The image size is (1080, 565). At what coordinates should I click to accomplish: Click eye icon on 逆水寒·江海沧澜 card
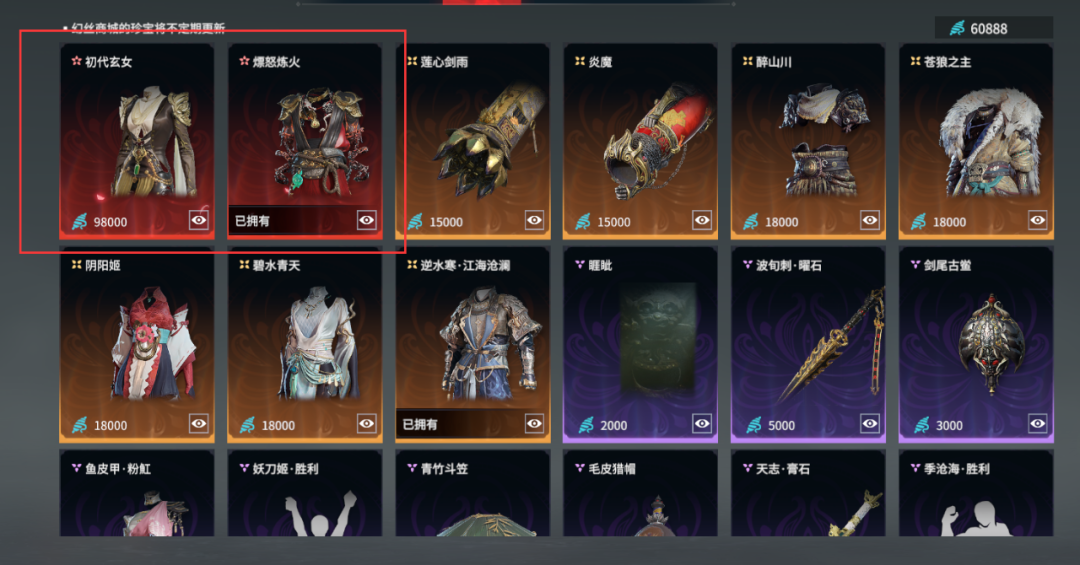534,424
